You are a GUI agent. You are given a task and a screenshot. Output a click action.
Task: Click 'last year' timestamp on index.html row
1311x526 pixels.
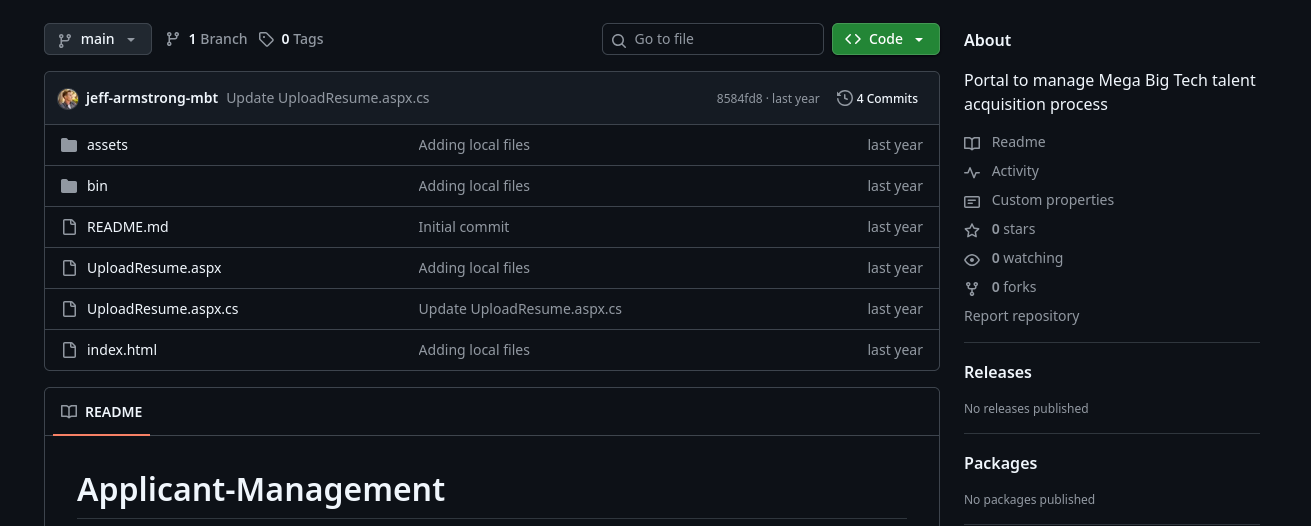895,350
